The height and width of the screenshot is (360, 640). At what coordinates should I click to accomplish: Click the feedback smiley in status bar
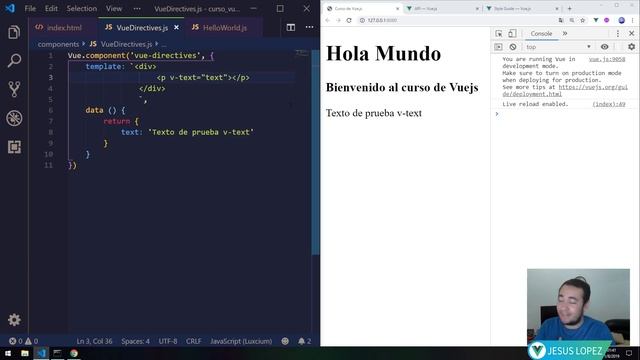click(285, 341)
